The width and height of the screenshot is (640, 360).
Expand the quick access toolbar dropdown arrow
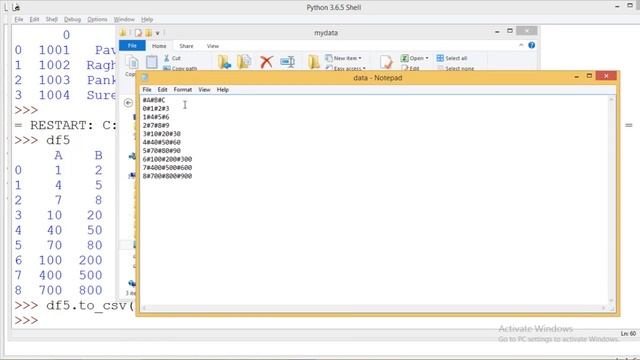tap(158, 33)
